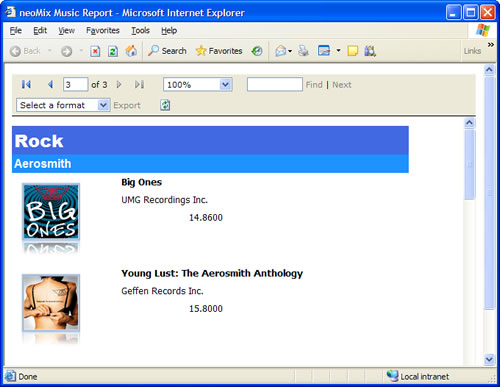
Task: Go to previous report page
Action: tap(50, 84)
